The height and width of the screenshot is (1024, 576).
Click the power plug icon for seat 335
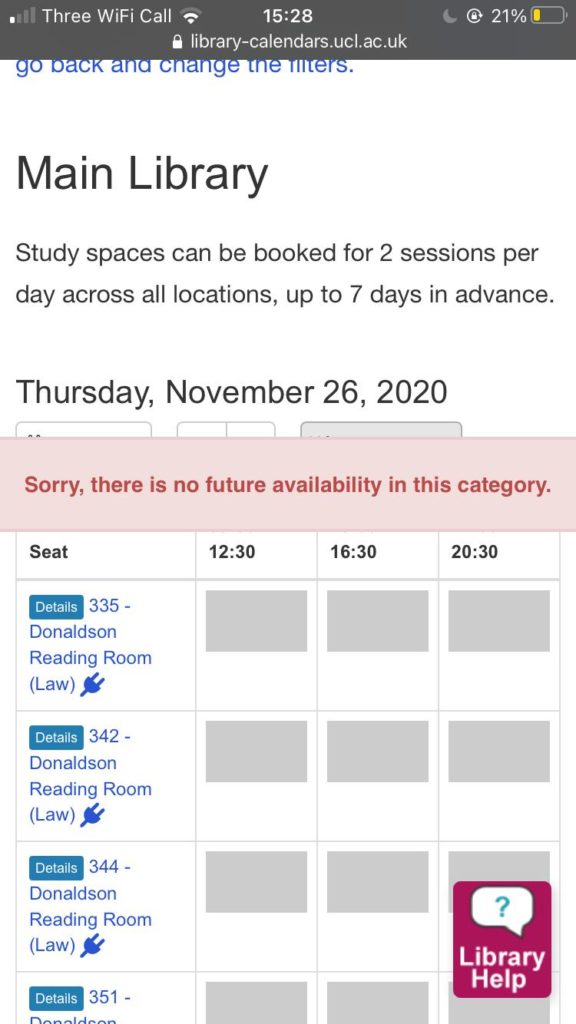93,685
